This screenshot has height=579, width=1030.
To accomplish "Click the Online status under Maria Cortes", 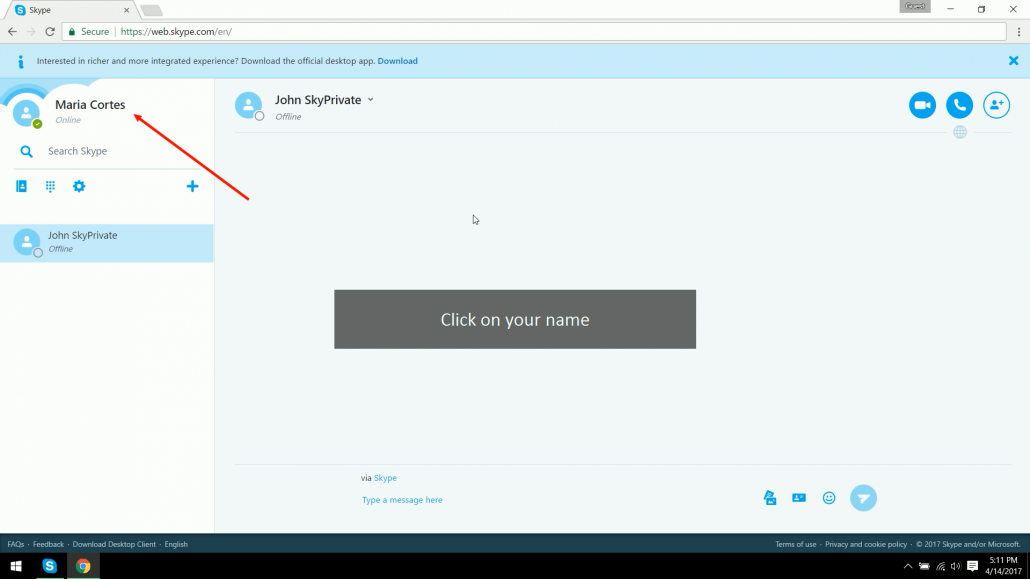I will click(68, 120).
